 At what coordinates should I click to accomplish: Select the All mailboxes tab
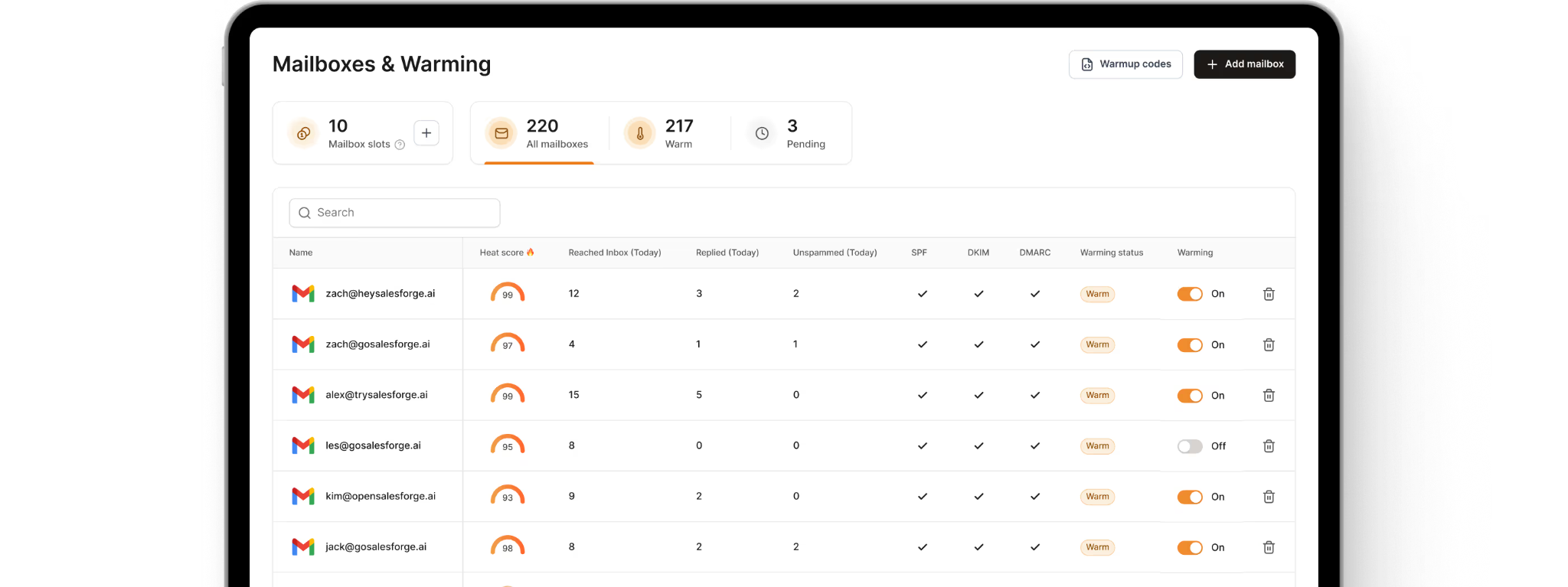(x=539, y=133)
